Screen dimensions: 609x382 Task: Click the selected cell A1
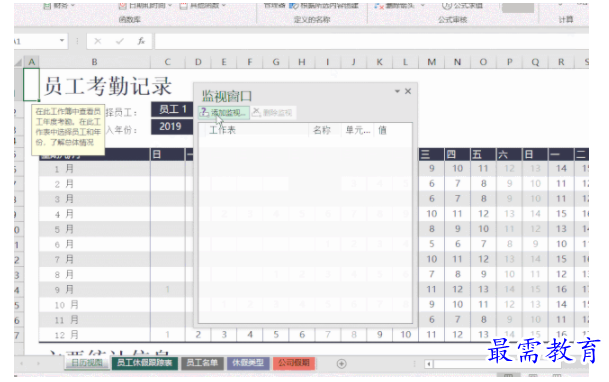point(31,85)
